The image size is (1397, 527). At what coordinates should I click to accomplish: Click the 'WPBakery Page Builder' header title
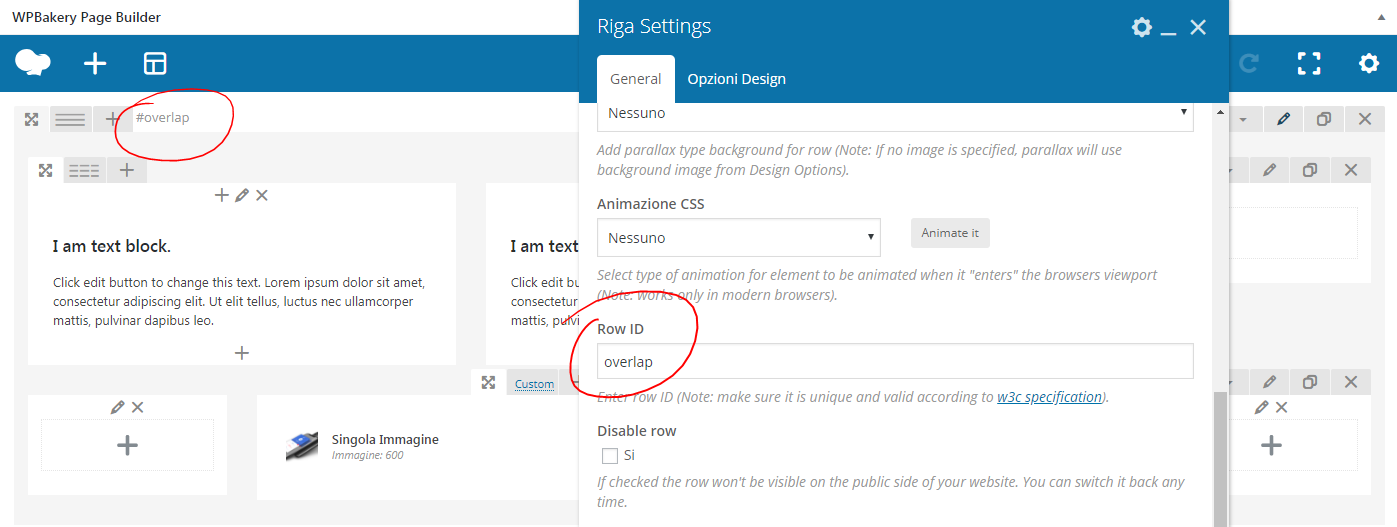pyautogui.click(x=86, y=17)
